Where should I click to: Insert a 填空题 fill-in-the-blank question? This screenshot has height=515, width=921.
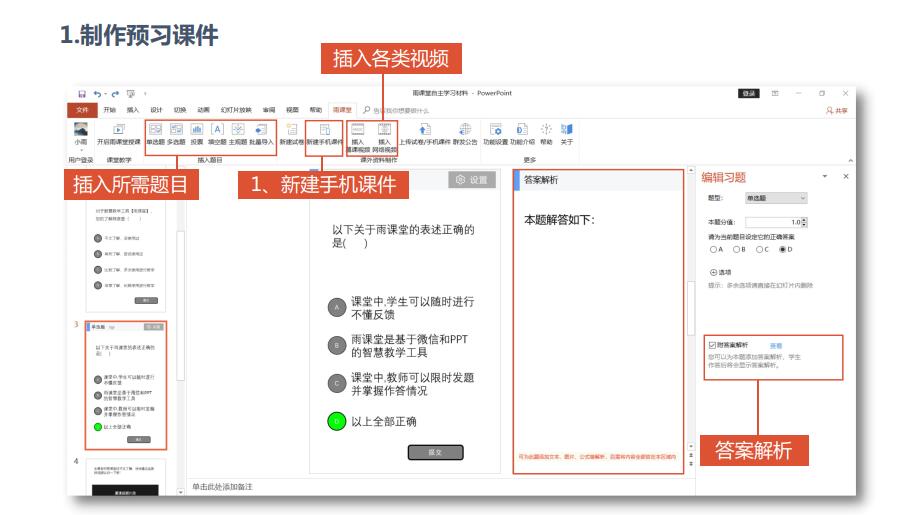pyautogui.click(x=217, y=134)
